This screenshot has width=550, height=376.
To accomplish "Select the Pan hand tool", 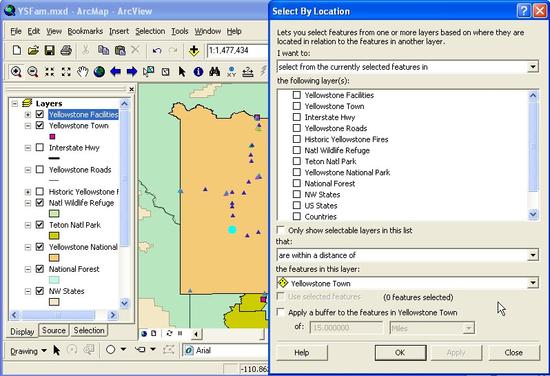I will pos(82,72).
